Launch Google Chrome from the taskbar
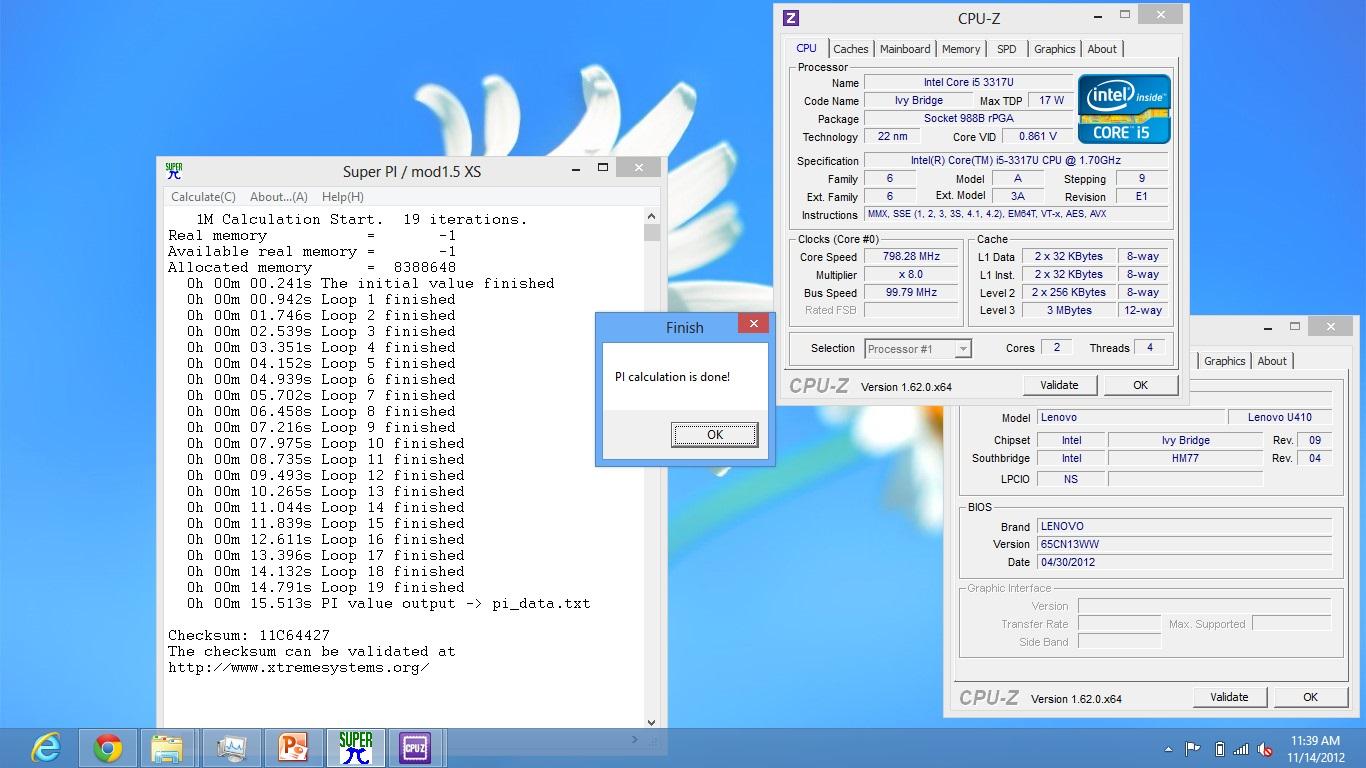 click(x=108, y=747)
